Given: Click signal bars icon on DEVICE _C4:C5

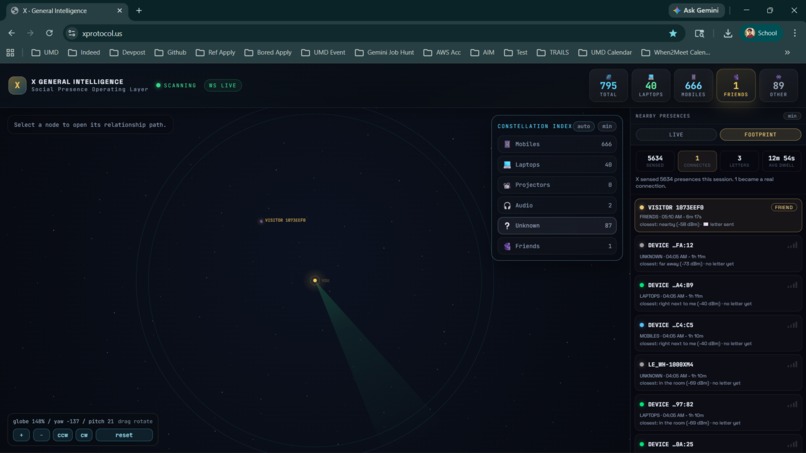Looking at the screenshot, I should tap(792, 325).
